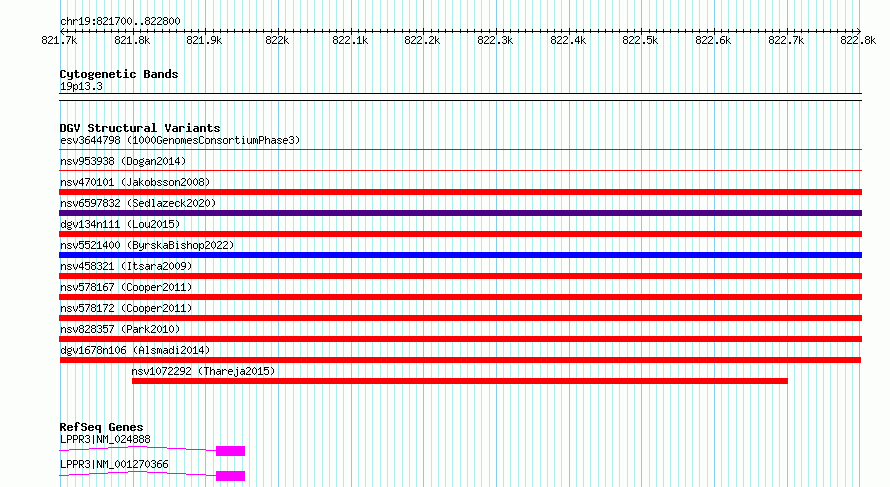Click the 822.7k ruler tick label

click(x=786, y=40)
